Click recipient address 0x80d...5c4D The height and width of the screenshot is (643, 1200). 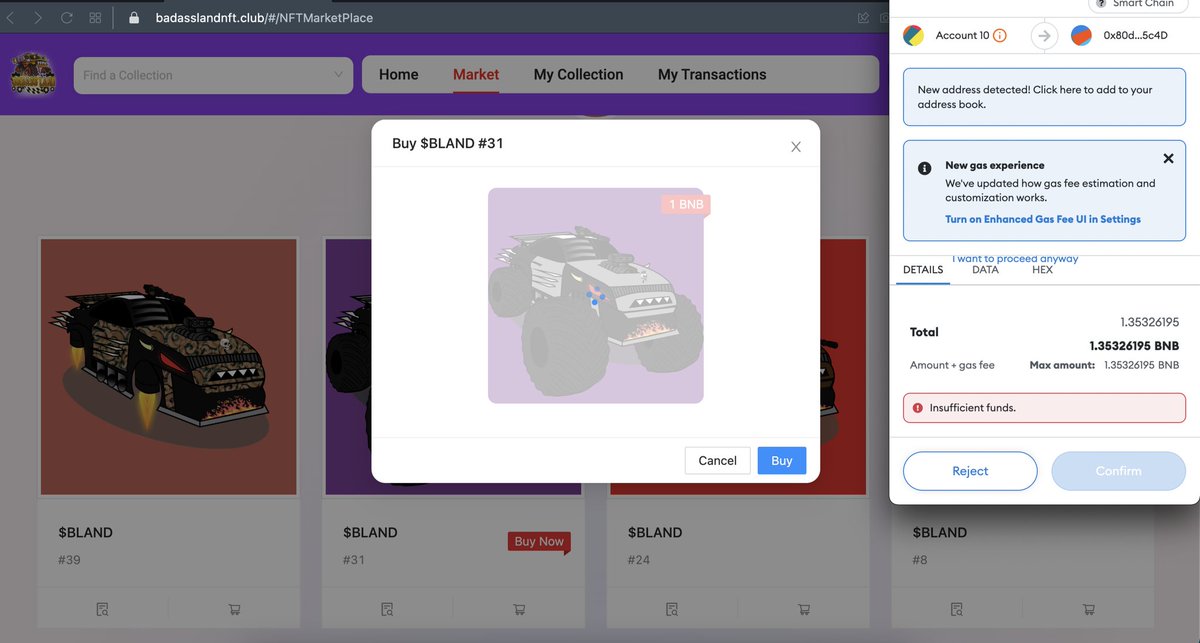[1135, 36]
